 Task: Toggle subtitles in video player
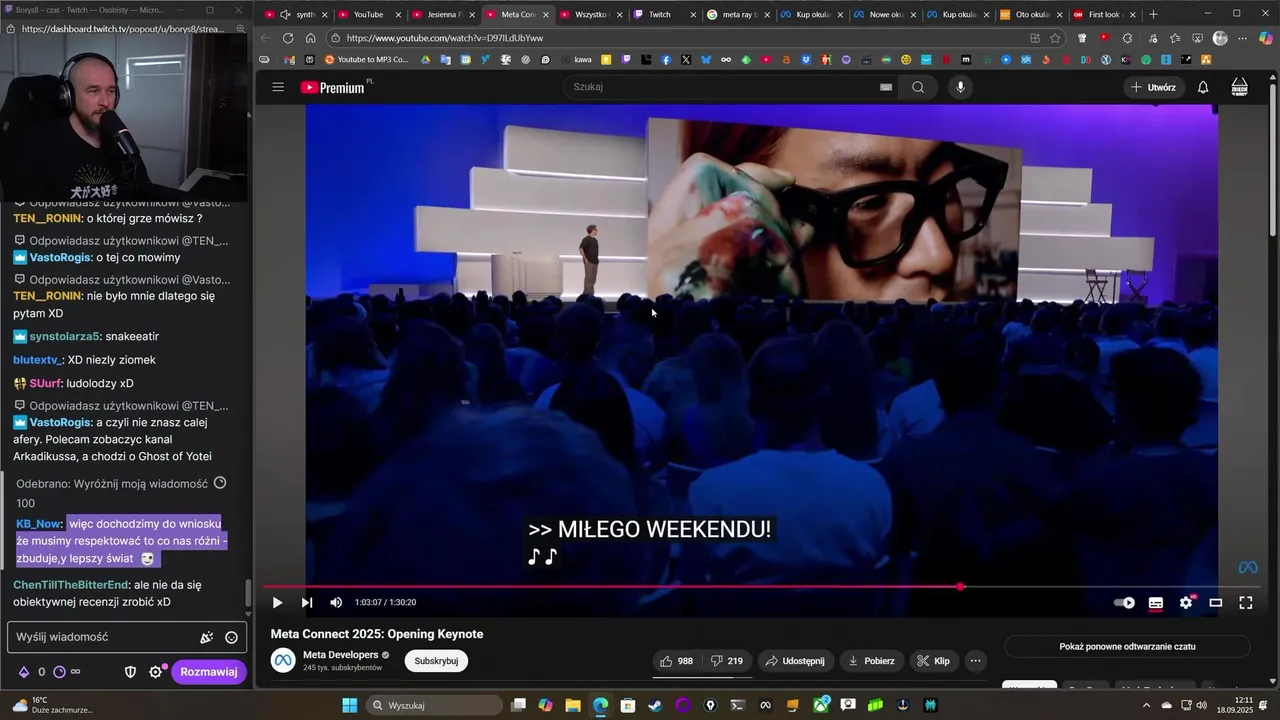coord(1156,603)
